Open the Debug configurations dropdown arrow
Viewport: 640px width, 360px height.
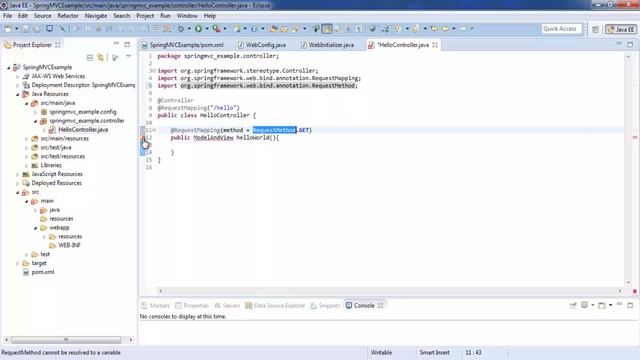(x=189, y=29)
